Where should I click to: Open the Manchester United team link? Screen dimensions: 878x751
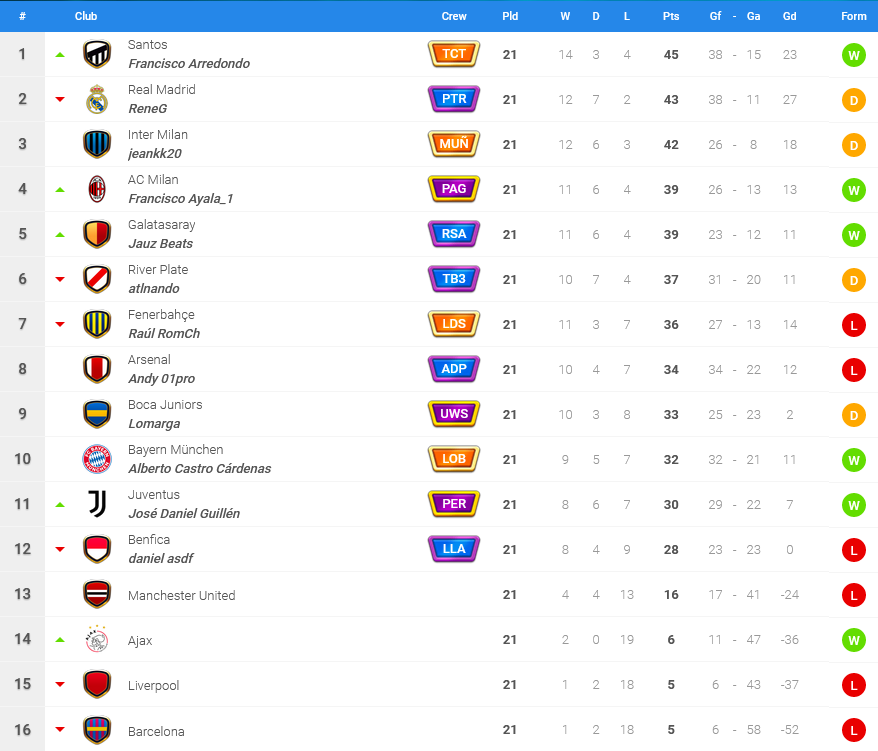click(x=181, y=595)
